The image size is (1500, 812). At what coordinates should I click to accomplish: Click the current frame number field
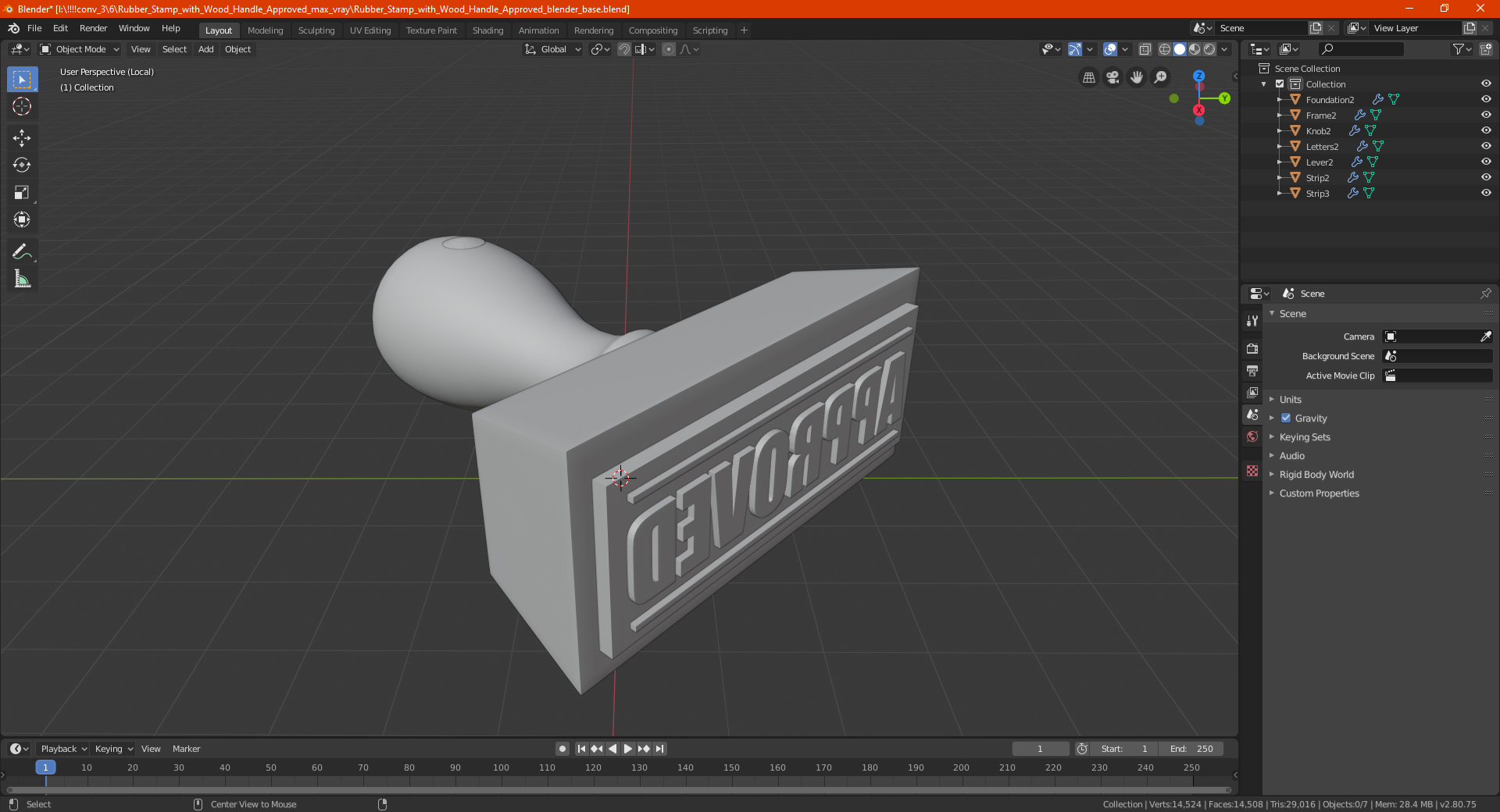[x=1040, y=749]
